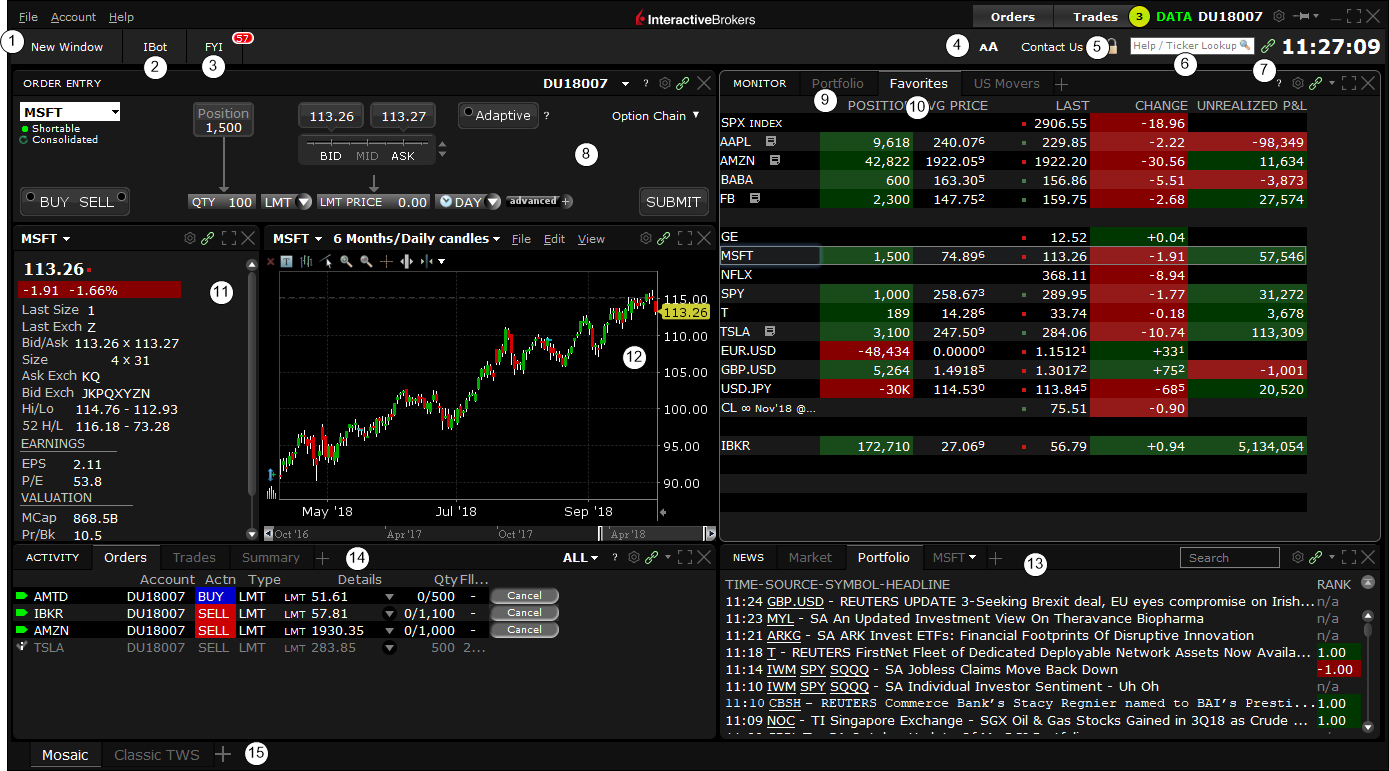Click the second magnifier zoom icon on chart

[366, 261]
